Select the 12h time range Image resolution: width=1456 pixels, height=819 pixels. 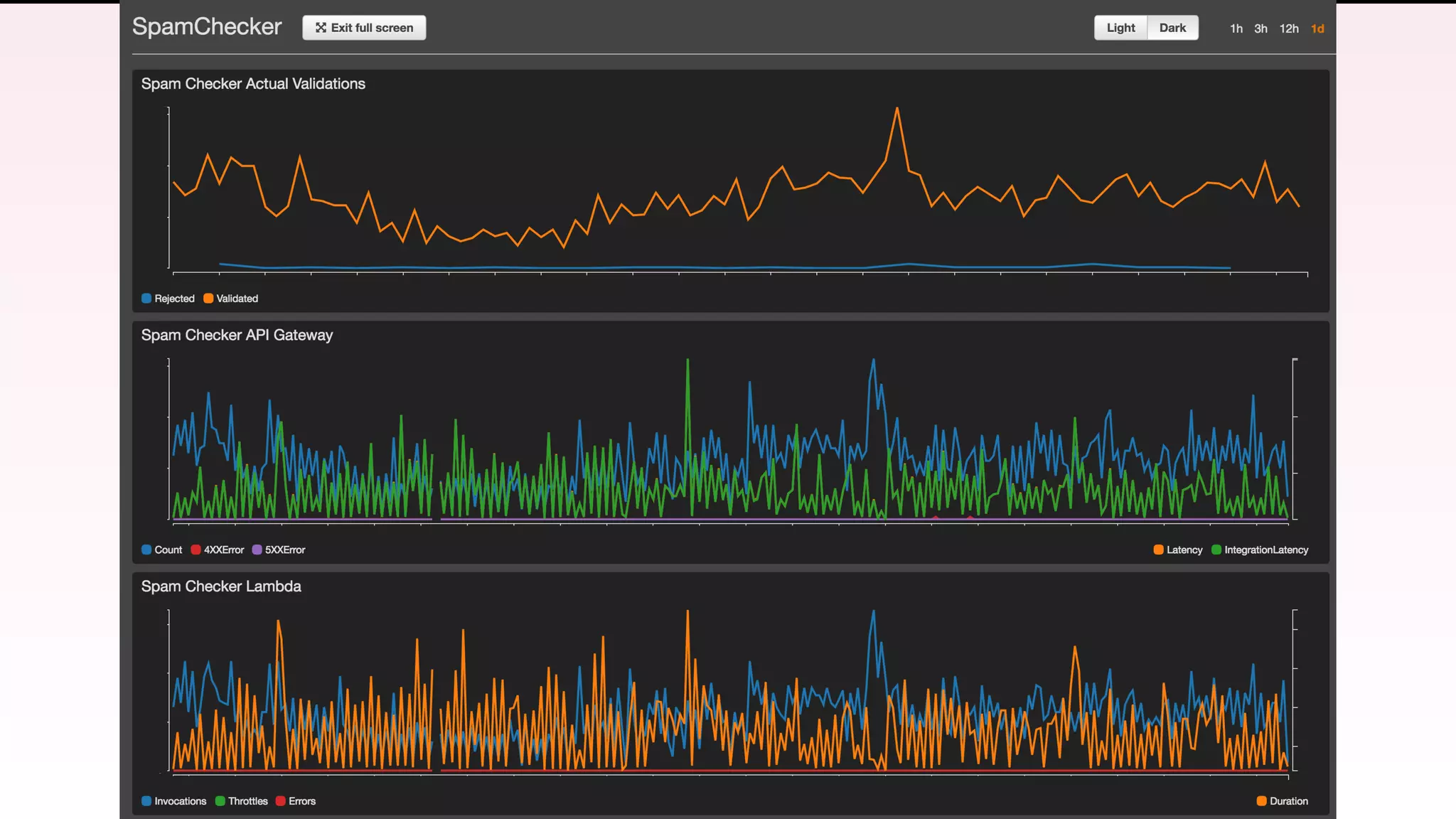[x=1288, y=28]
